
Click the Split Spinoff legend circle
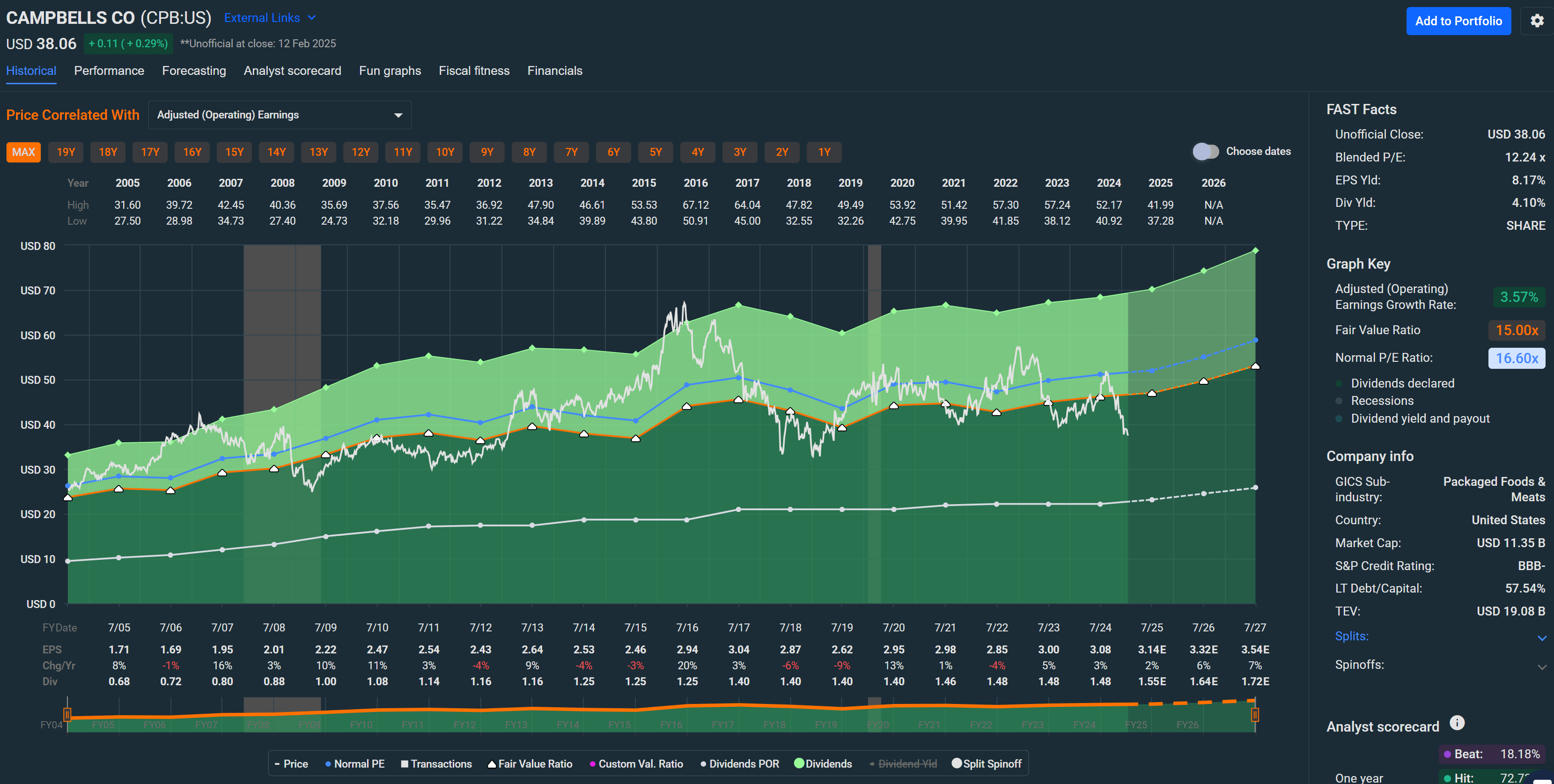[x=957, y=763]
